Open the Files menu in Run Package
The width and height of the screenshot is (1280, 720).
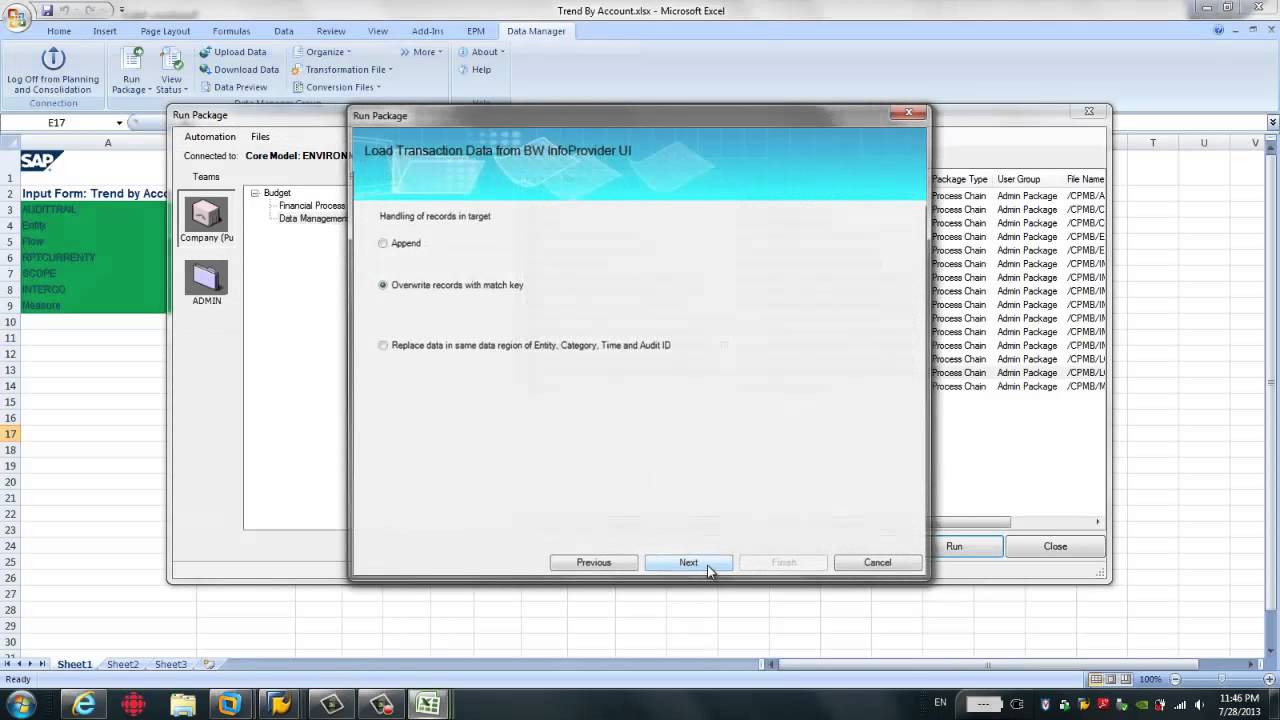260,137
